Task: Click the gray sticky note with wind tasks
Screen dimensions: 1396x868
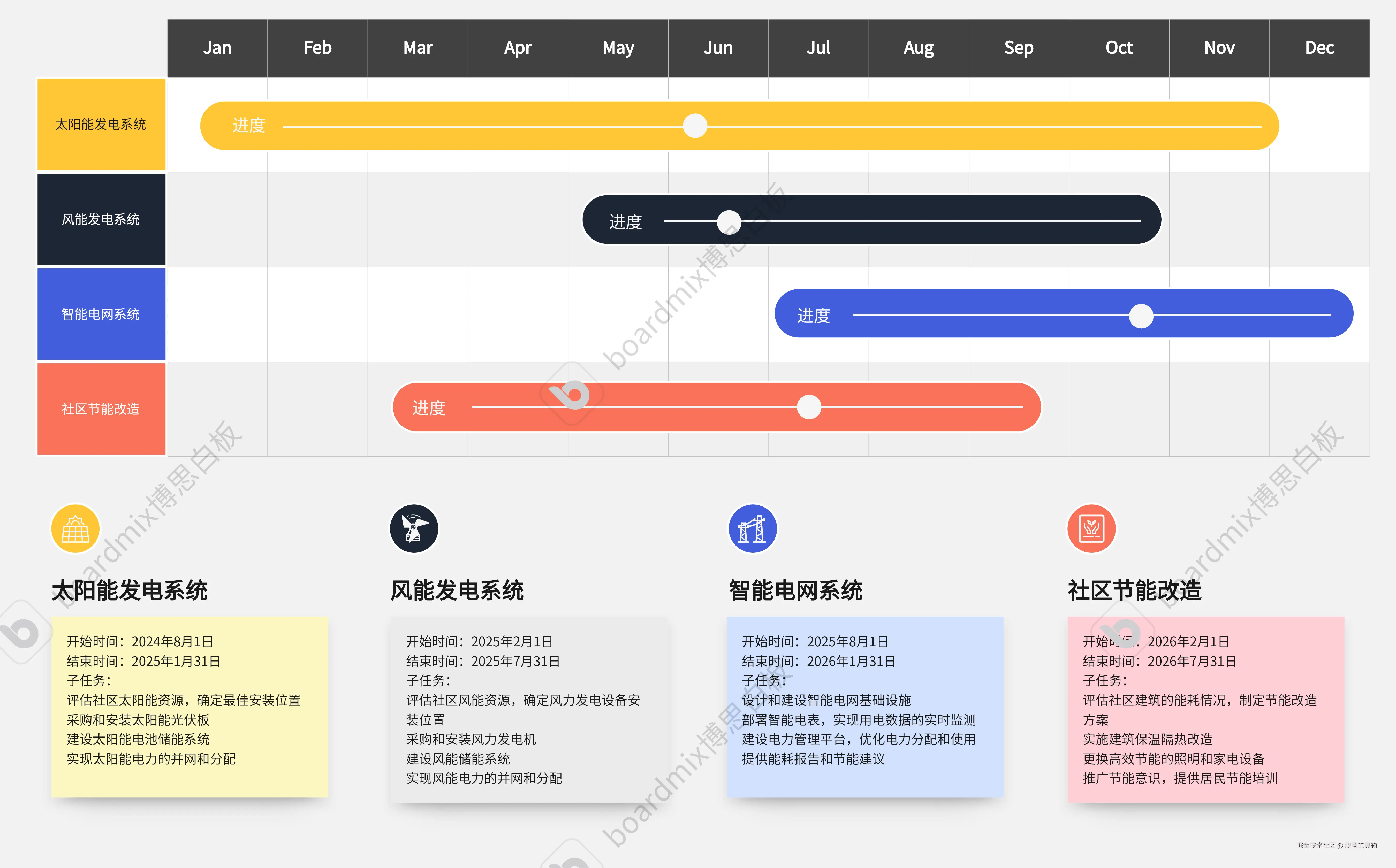Action: click(529, 710)
